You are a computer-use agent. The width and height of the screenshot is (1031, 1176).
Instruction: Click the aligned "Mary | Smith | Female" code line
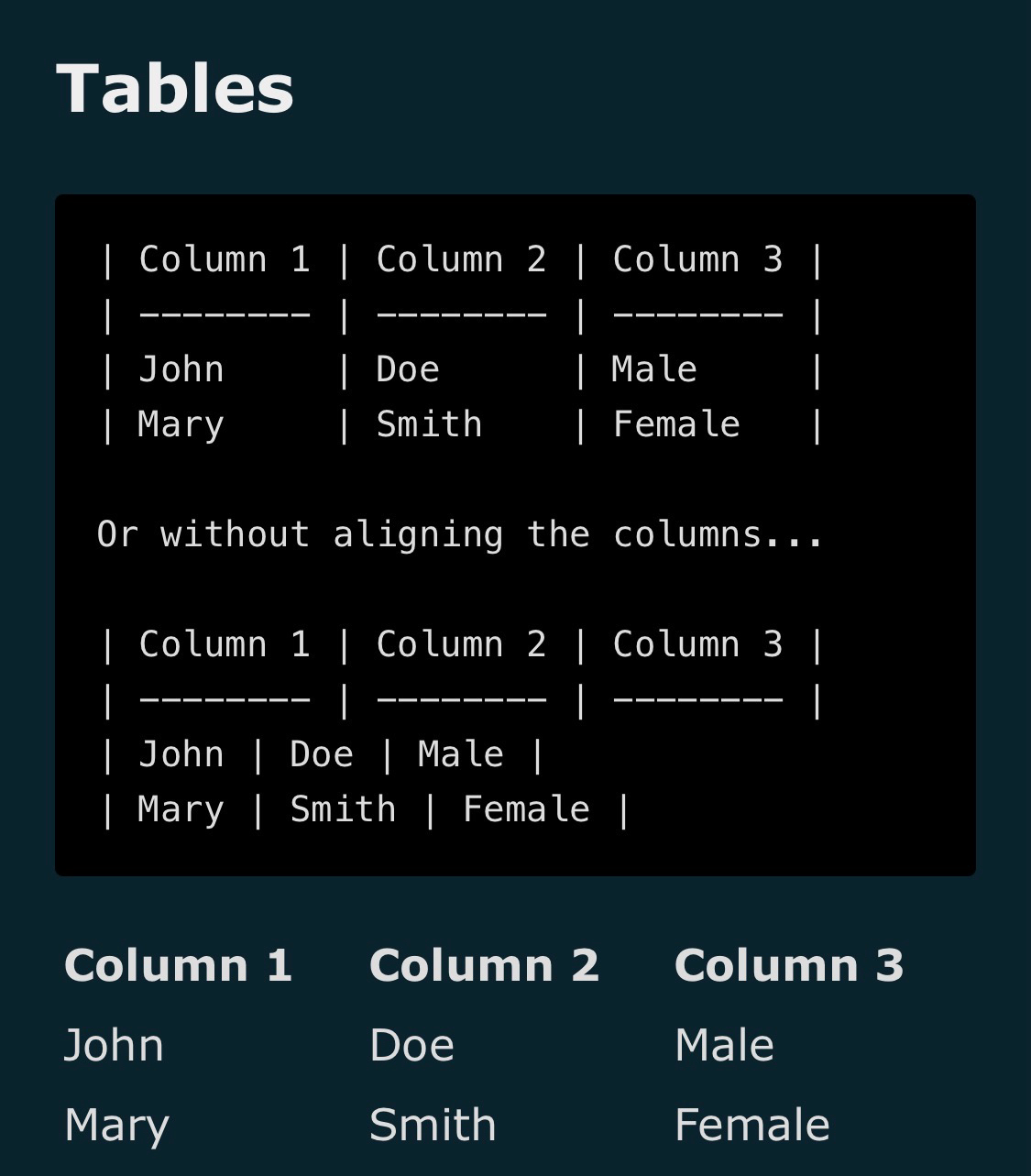click(x=462, y=425)
